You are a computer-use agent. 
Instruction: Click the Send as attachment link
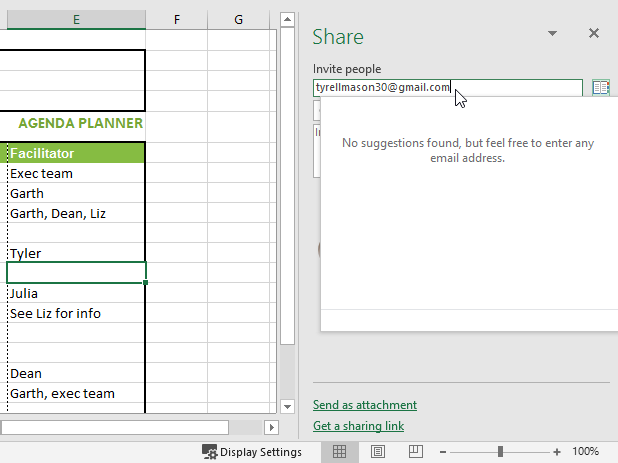point(365,405)
